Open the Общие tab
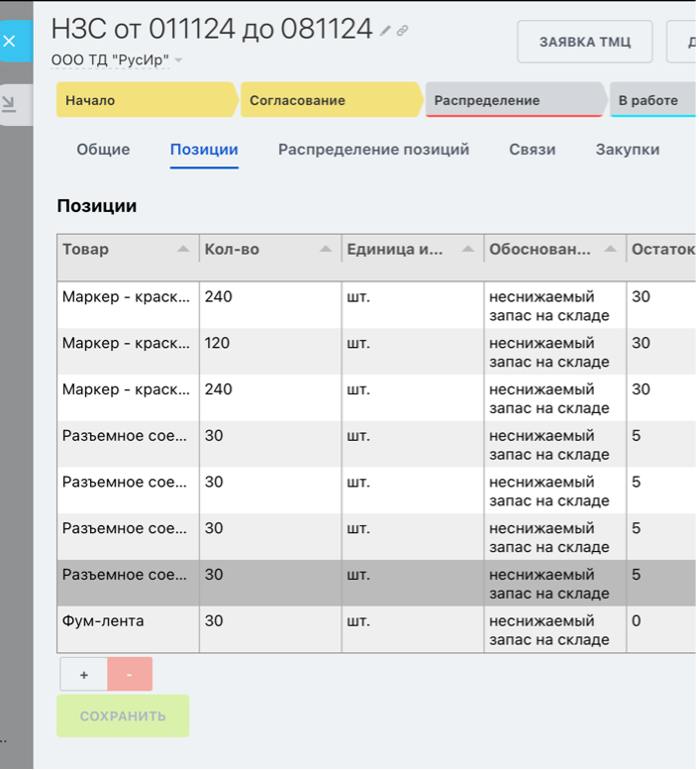 click(103, 150)
